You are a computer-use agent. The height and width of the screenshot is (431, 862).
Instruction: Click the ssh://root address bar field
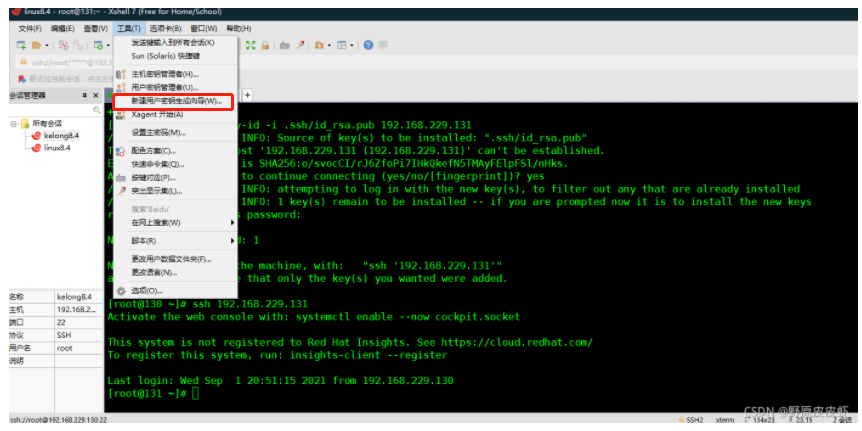click(x=71, y=62)
